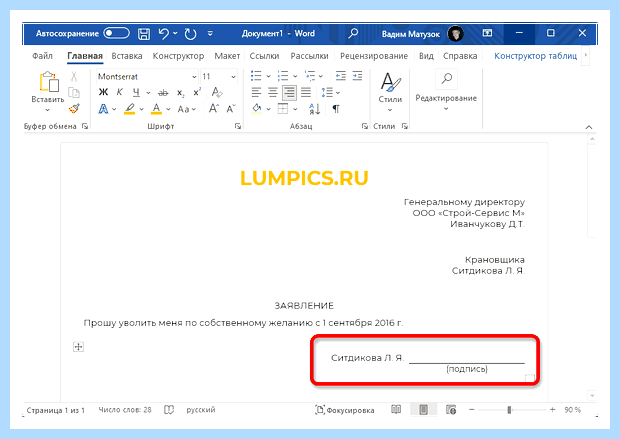Open the font size 11 dropdown
The image size is (620, 439).
point(233,77)
